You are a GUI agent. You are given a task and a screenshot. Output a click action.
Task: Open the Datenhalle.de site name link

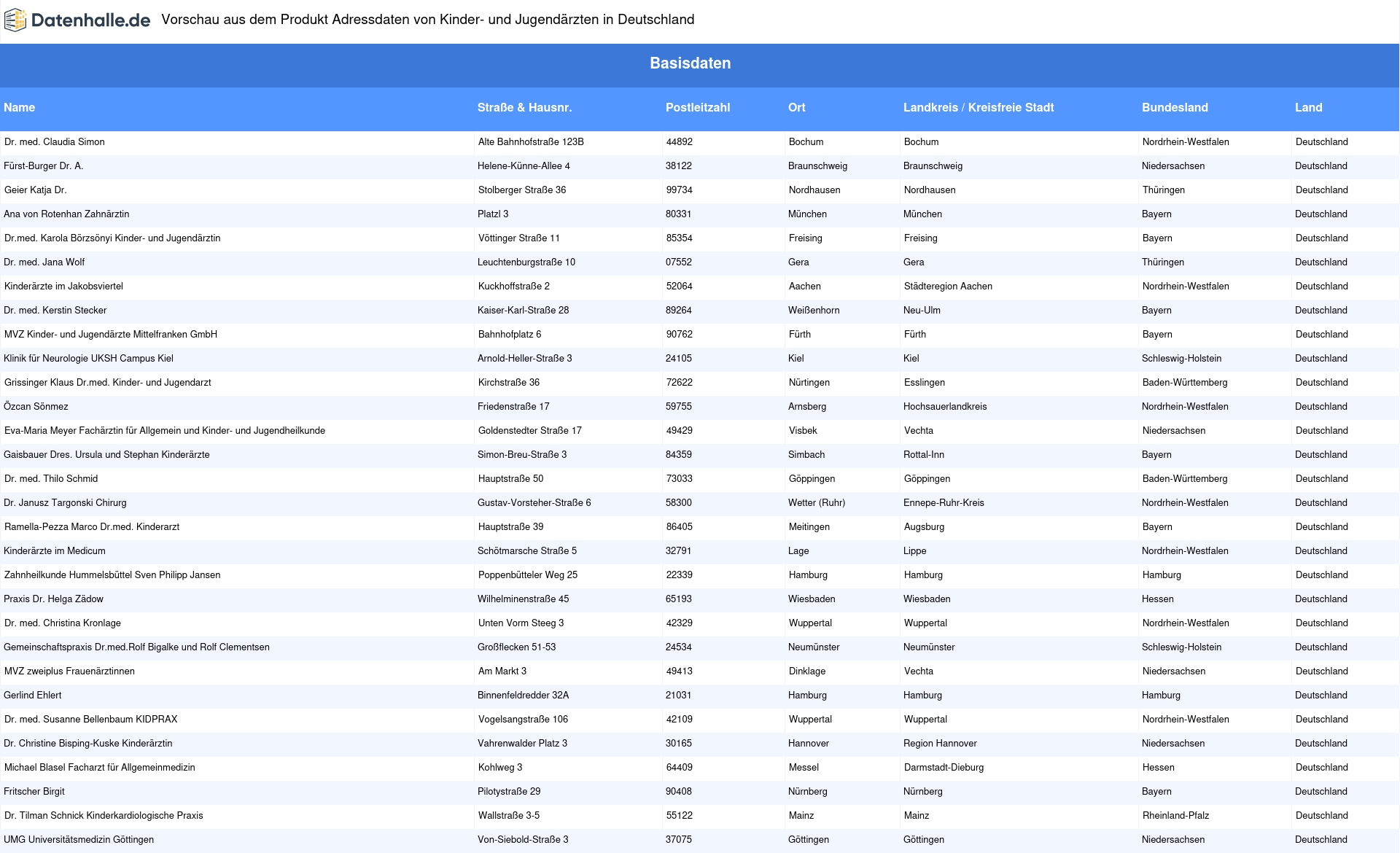point(90,20)
